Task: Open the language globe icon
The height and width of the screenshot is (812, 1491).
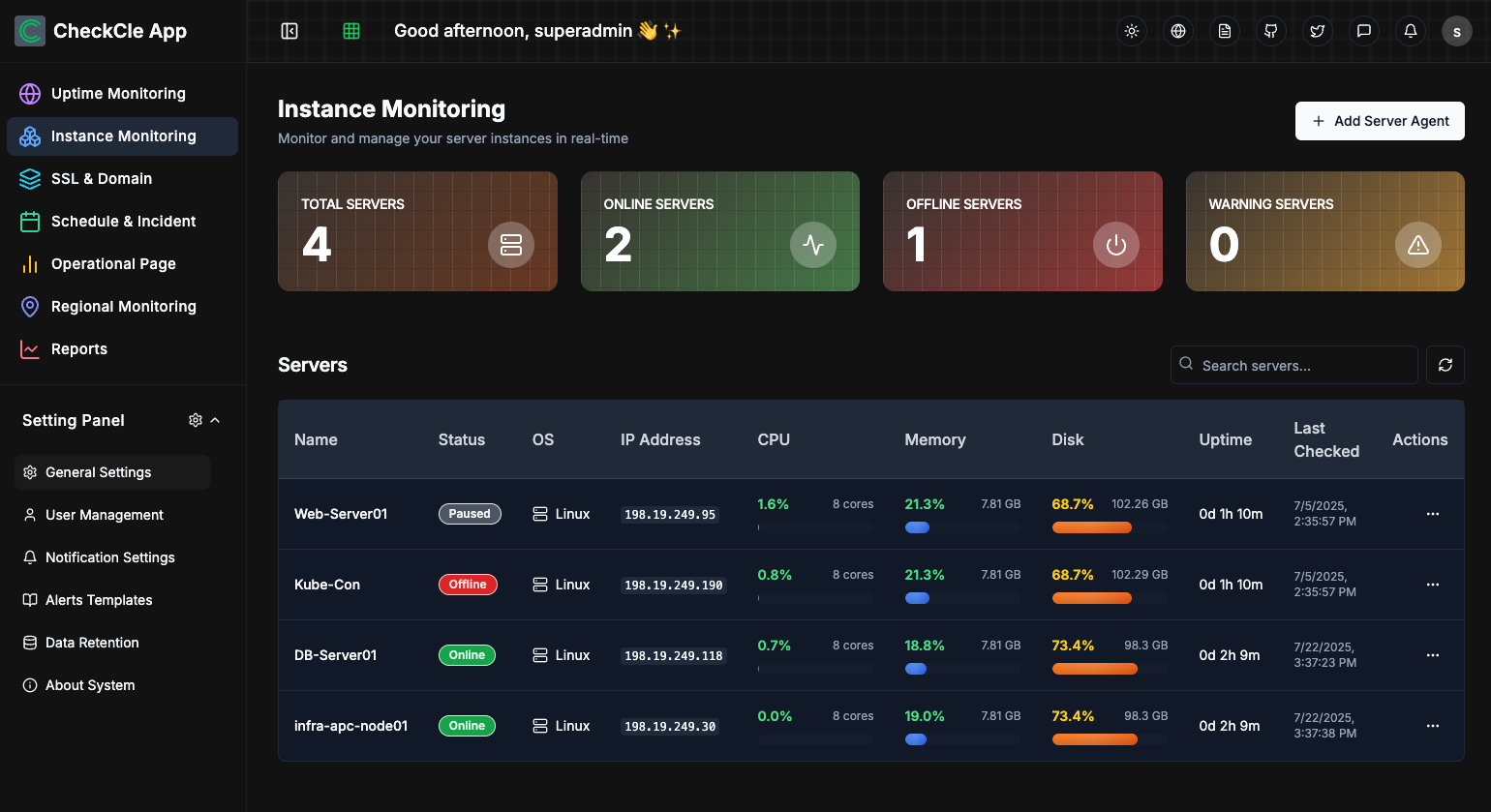Action: coord(1178,30)
